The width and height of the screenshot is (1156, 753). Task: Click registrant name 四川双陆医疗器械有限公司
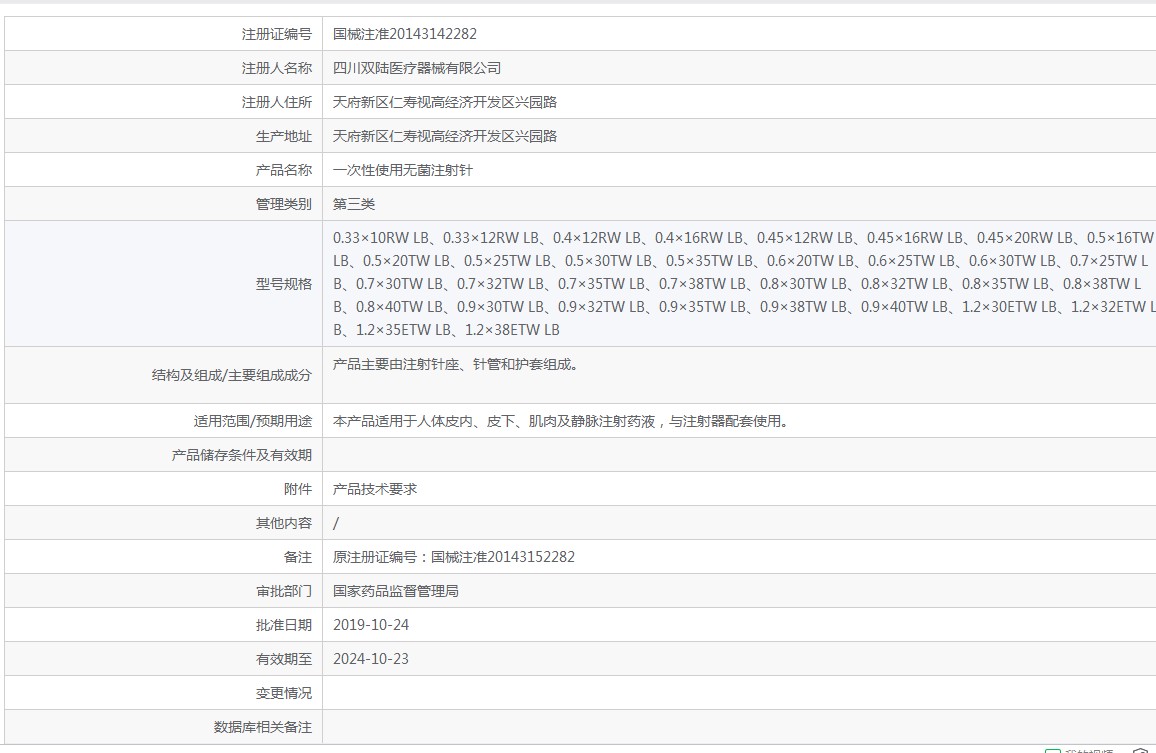[x=417, y=68]
